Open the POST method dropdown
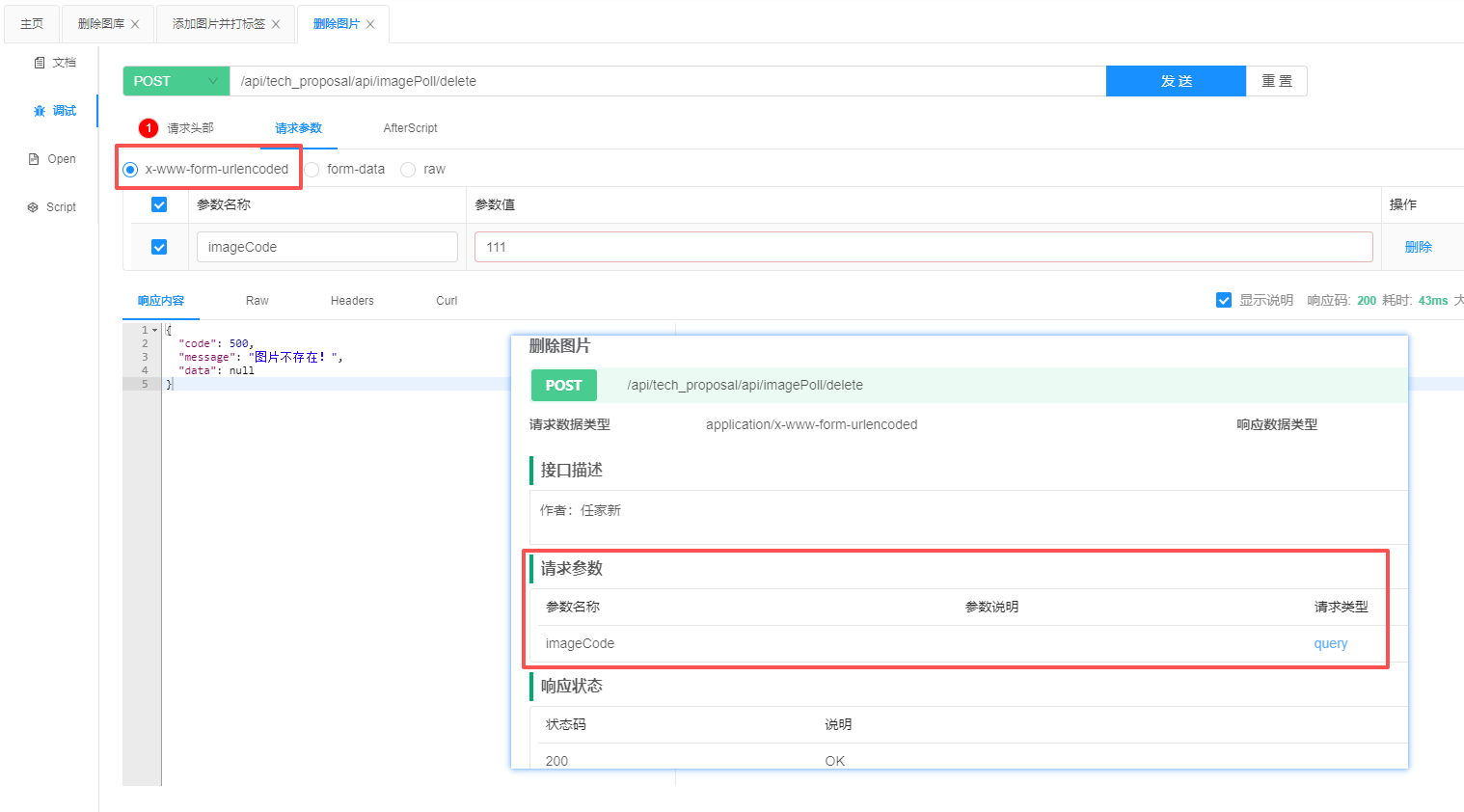The width and height of the screenshot is (1464, 812). pyautogui.click(x=176, y=81)
